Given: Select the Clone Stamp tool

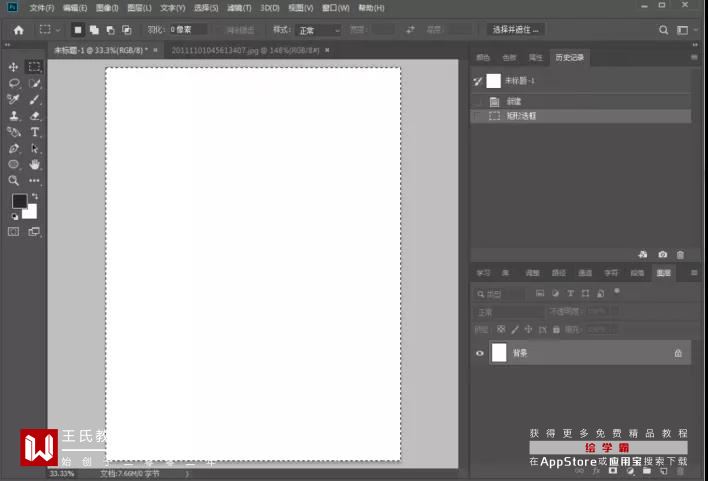Looking at the screenshot, I should coord(14,116).
